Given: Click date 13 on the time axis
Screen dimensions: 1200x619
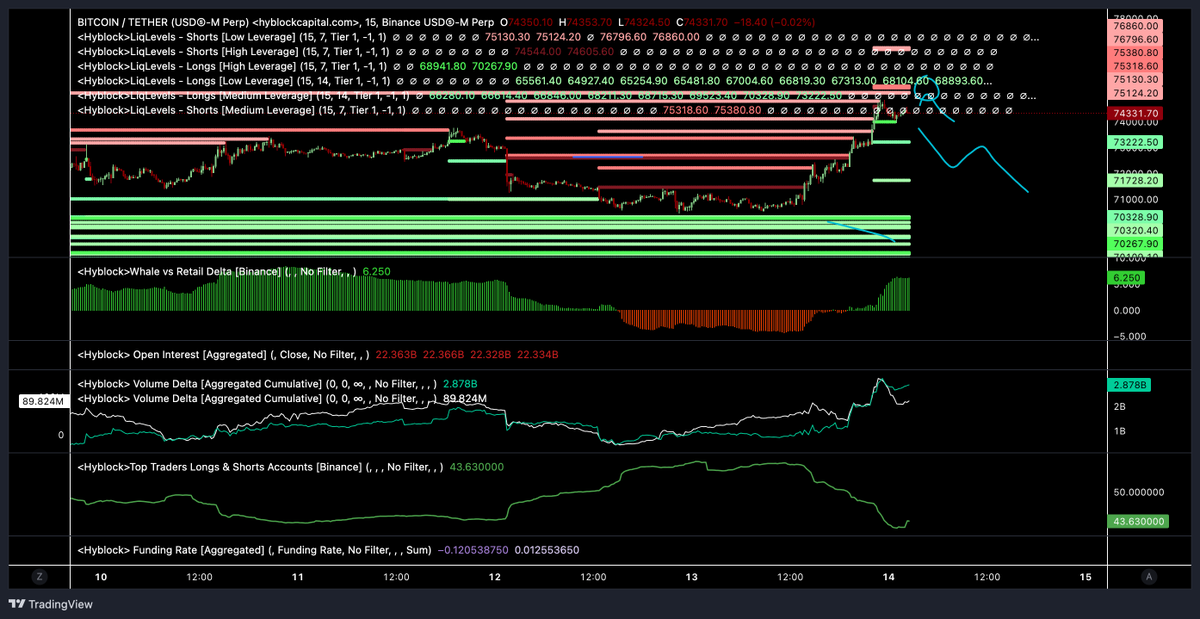Looking at the screenshot, I should click(692, 577).
